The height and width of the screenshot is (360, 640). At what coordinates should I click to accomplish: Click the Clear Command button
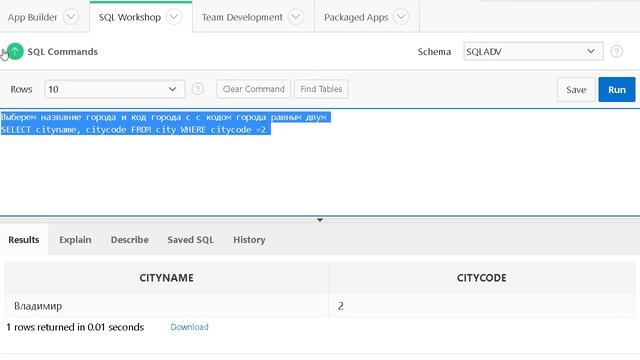[253, 89]
